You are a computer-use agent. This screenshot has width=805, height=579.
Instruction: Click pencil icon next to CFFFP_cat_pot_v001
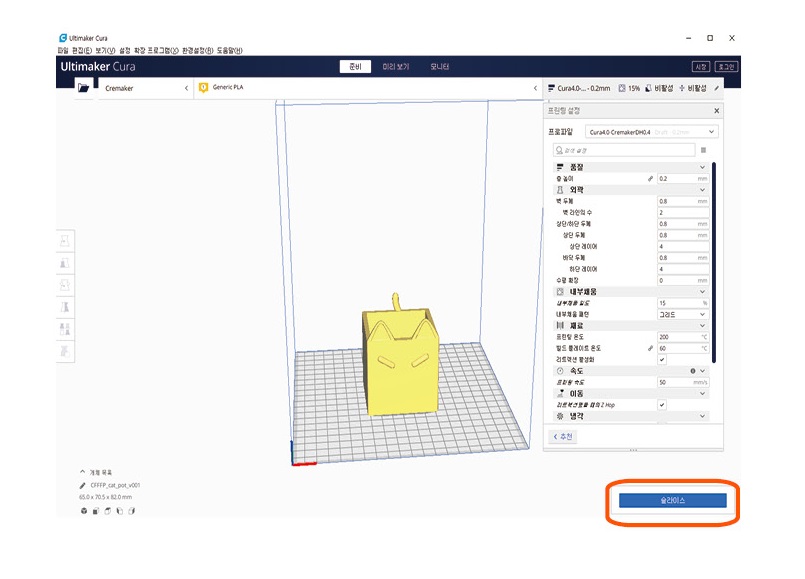pos(83,486)
